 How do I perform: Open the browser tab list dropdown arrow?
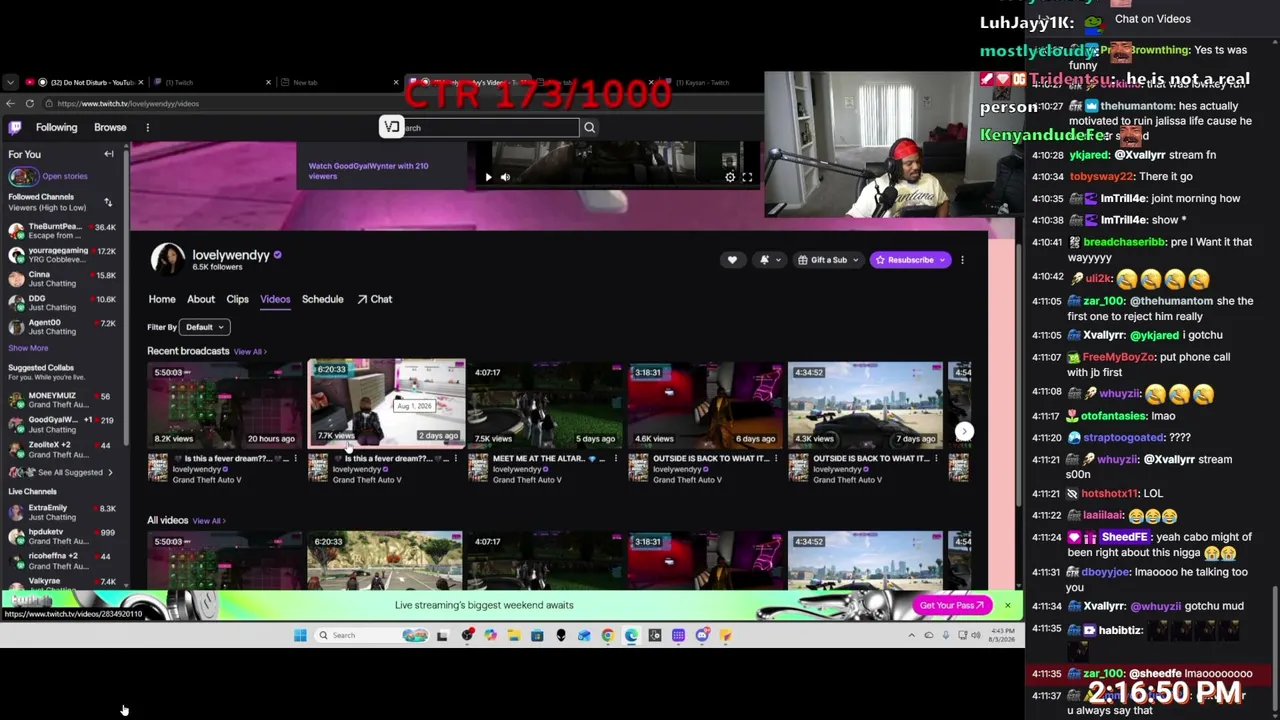10,82
